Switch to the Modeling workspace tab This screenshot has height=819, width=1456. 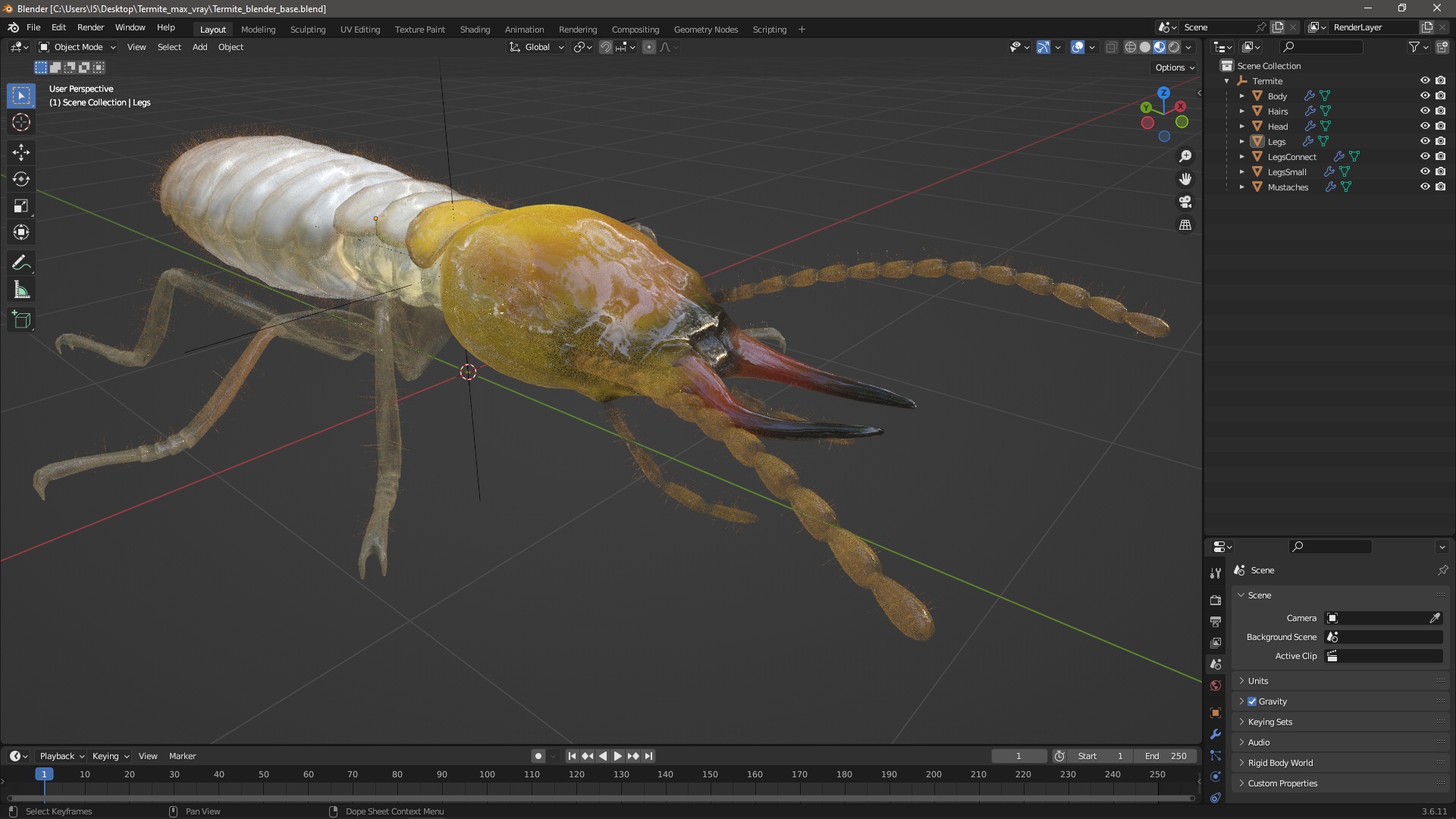pyautogui.click(x=258, y=30)
